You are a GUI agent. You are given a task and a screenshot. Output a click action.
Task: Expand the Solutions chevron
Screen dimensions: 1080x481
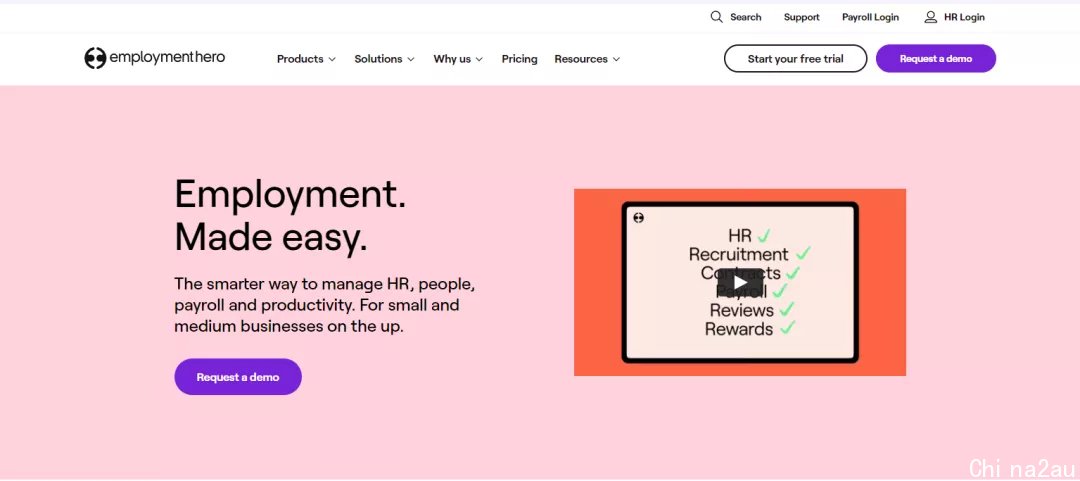pyautogui.click(x=411, y=59)
